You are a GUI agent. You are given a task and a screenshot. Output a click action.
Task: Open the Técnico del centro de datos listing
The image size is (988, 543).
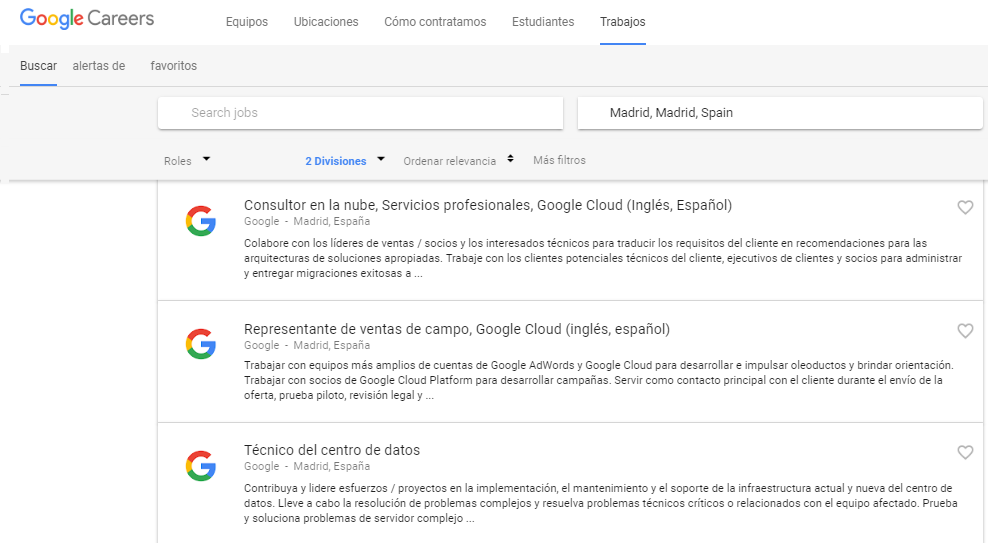click(x=332, y=450)
